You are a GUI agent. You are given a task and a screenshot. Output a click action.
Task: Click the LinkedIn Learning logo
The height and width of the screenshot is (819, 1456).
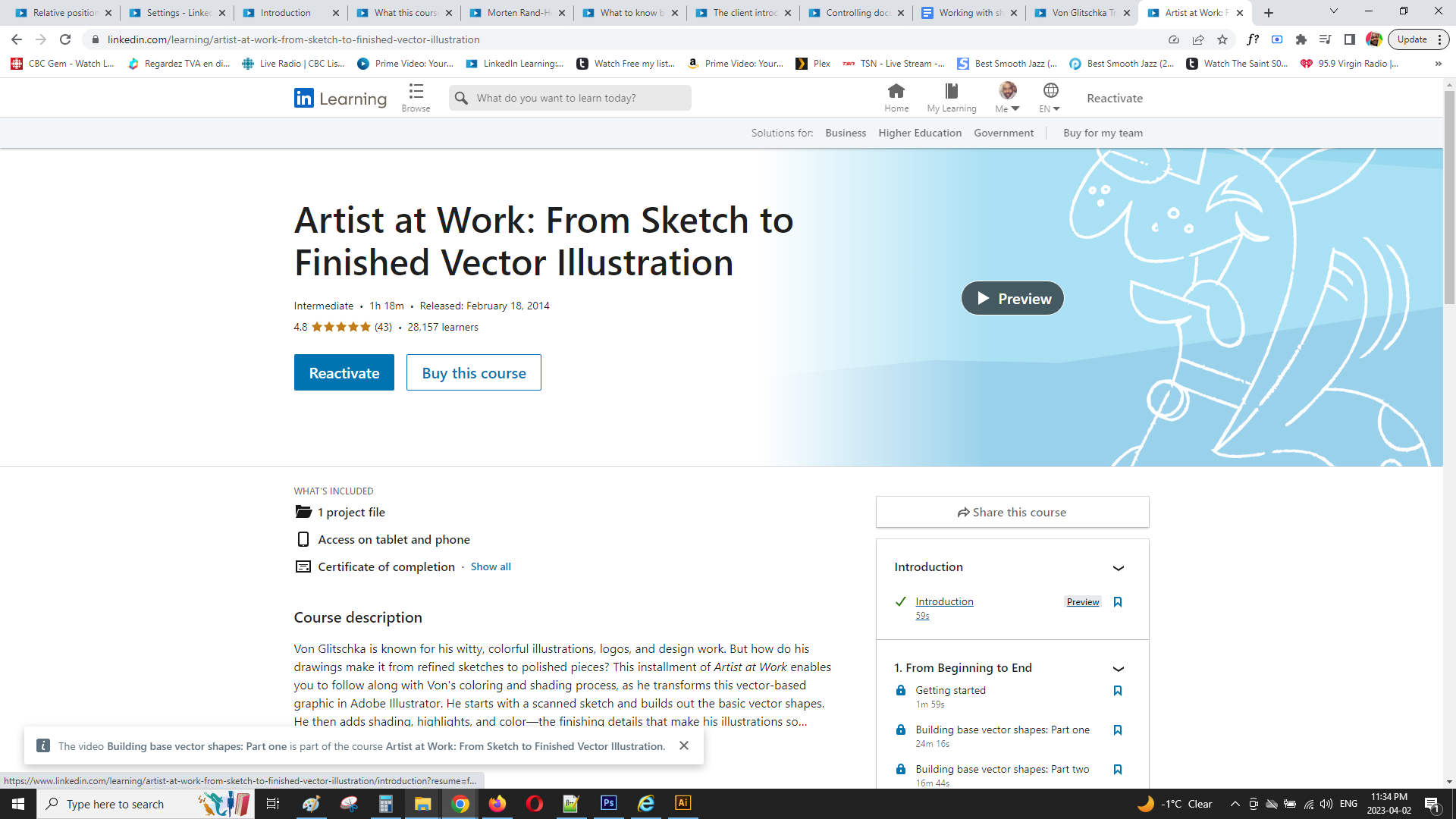point(340,99)
